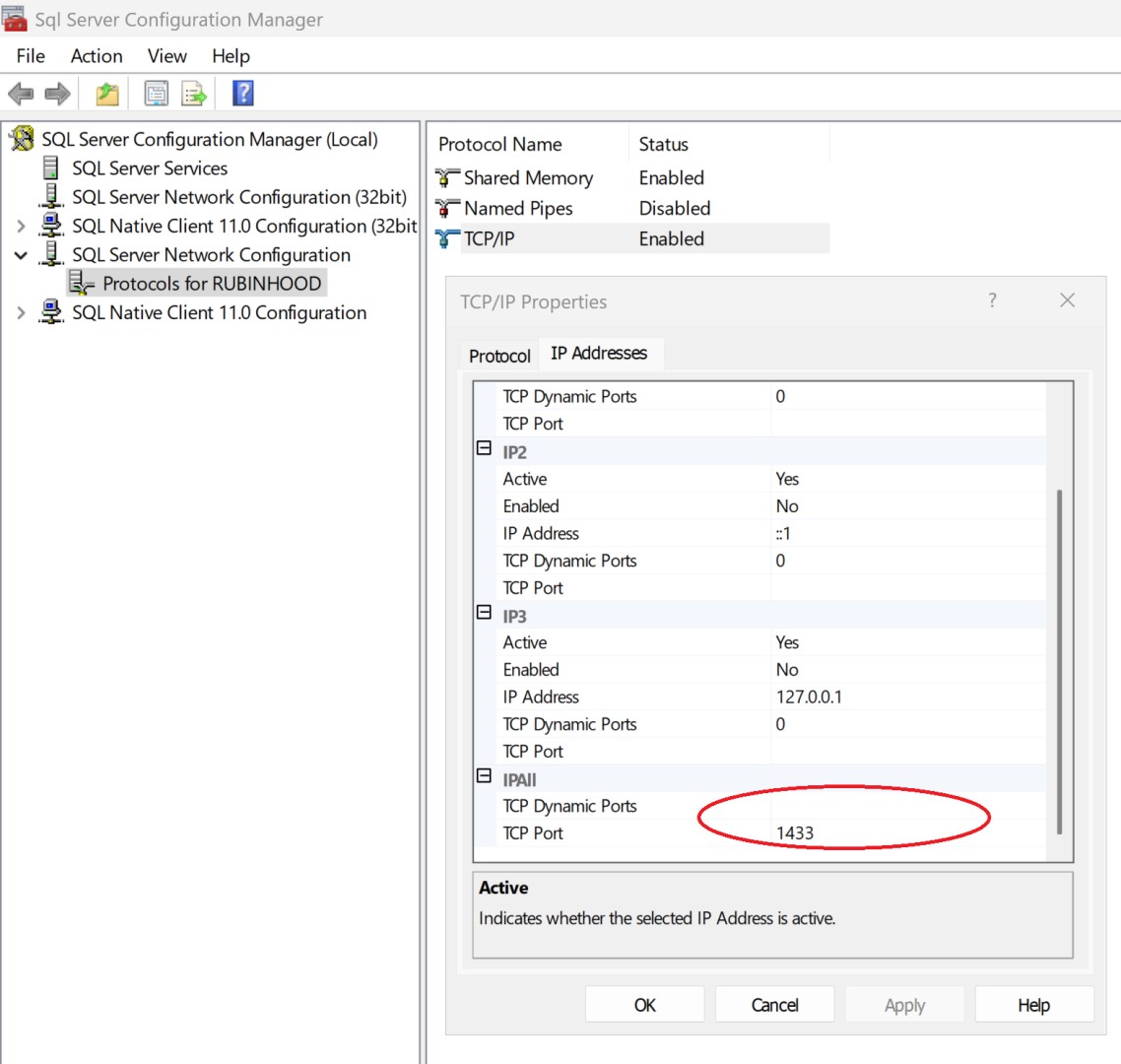This screenshot has width=1121, height=1064.
Task: Expand SQL Native Client 11.0 Configuration (32bit) node
Action: 21,226
